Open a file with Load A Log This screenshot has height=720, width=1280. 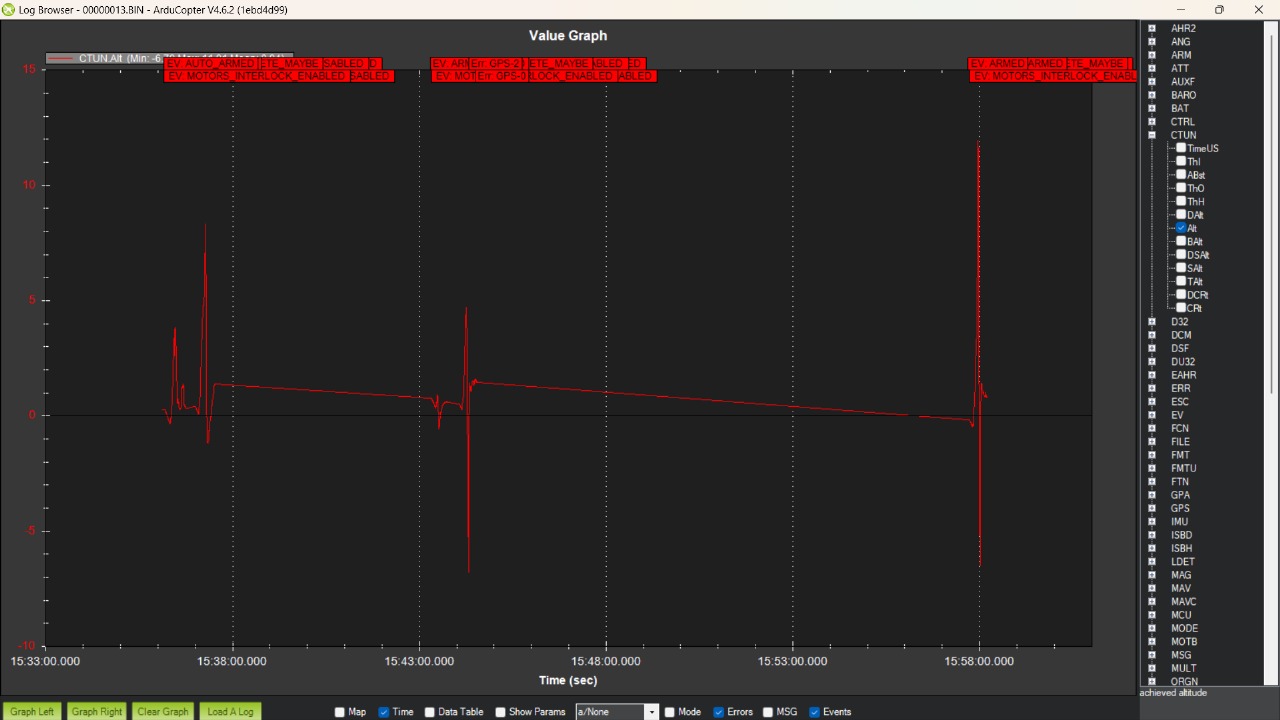(x=229, y=711)
